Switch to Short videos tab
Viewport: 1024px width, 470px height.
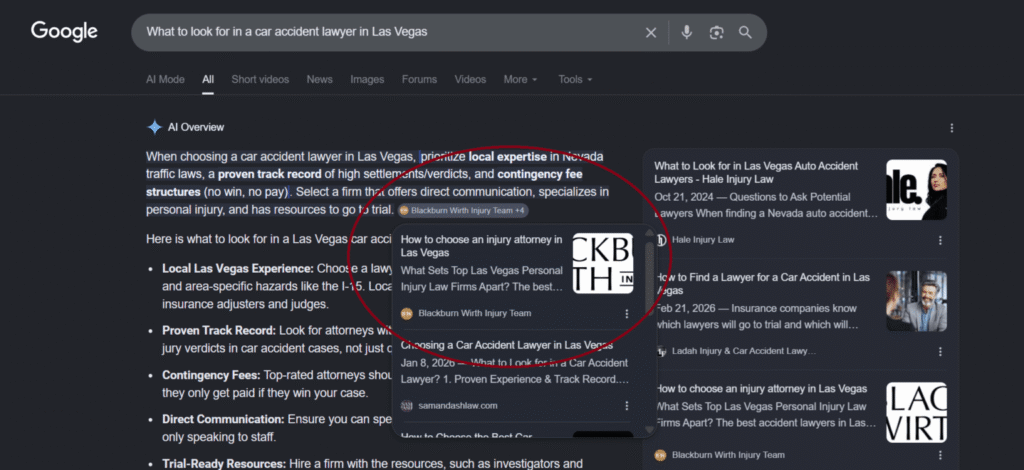260,80
